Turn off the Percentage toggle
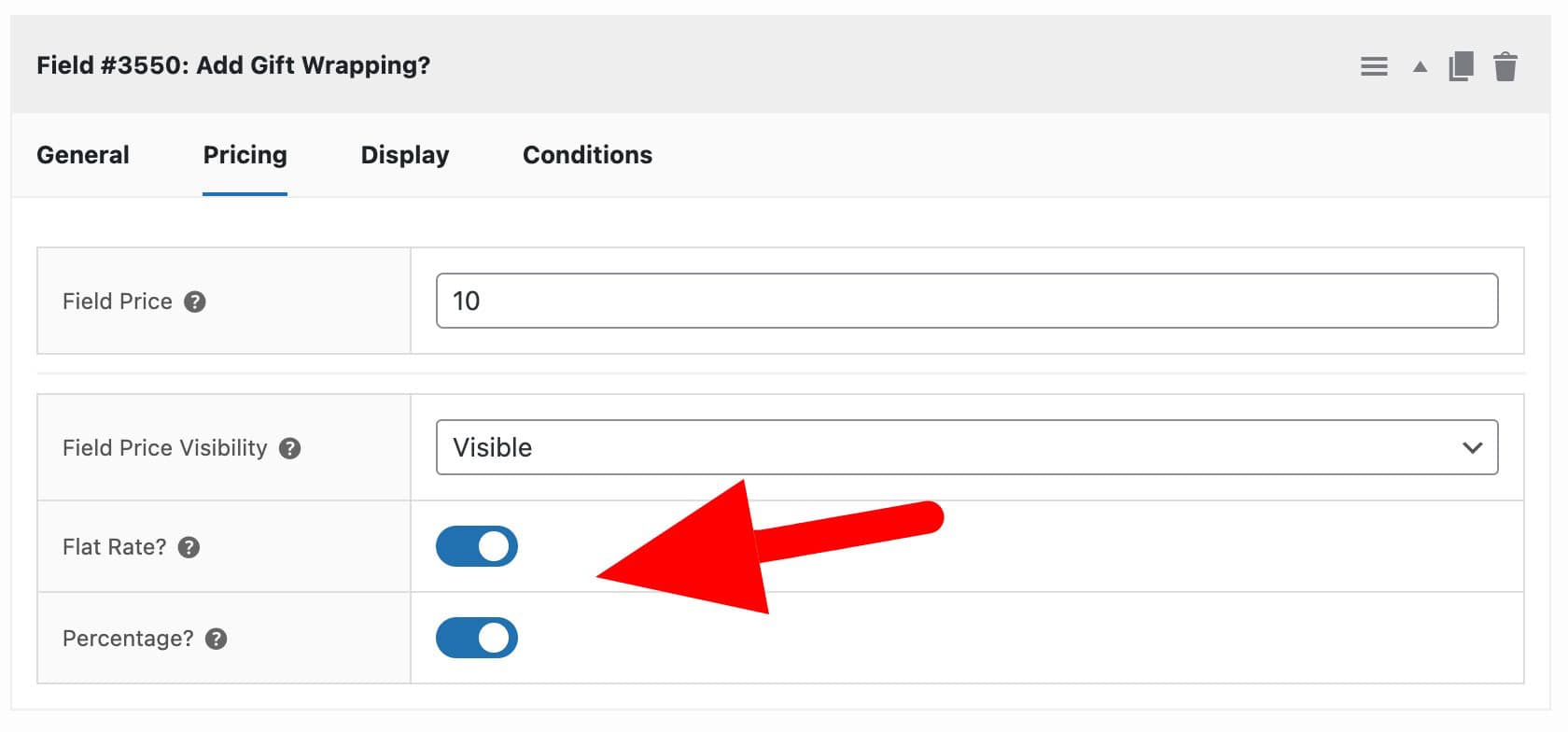 click(477, 638)
